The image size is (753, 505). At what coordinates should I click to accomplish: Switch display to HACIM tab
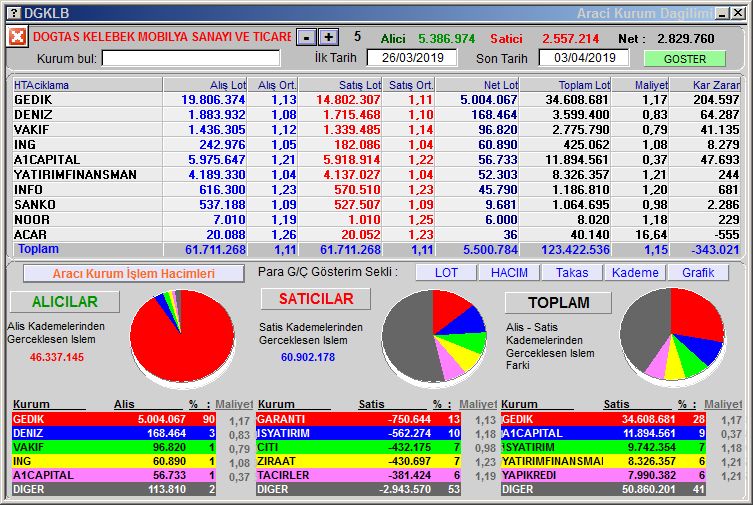pos(509,273)
